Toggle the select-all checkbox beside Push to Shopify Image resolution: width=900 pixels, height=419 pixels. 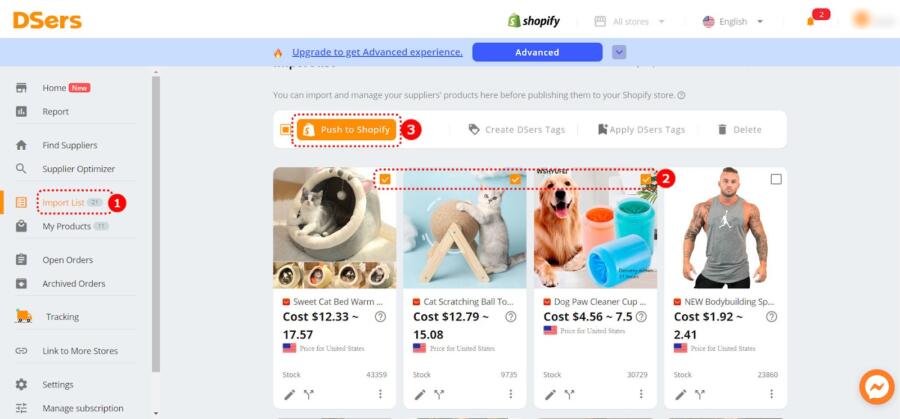tap(285, 130)
